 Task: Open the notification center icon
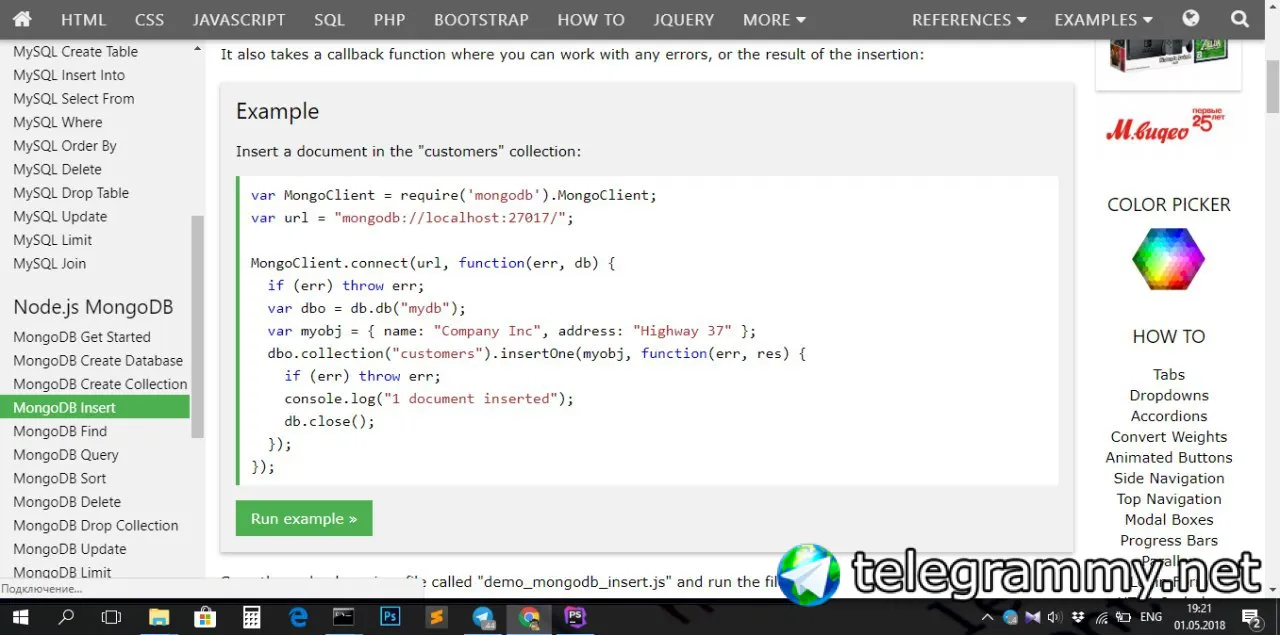[1251, 618]
